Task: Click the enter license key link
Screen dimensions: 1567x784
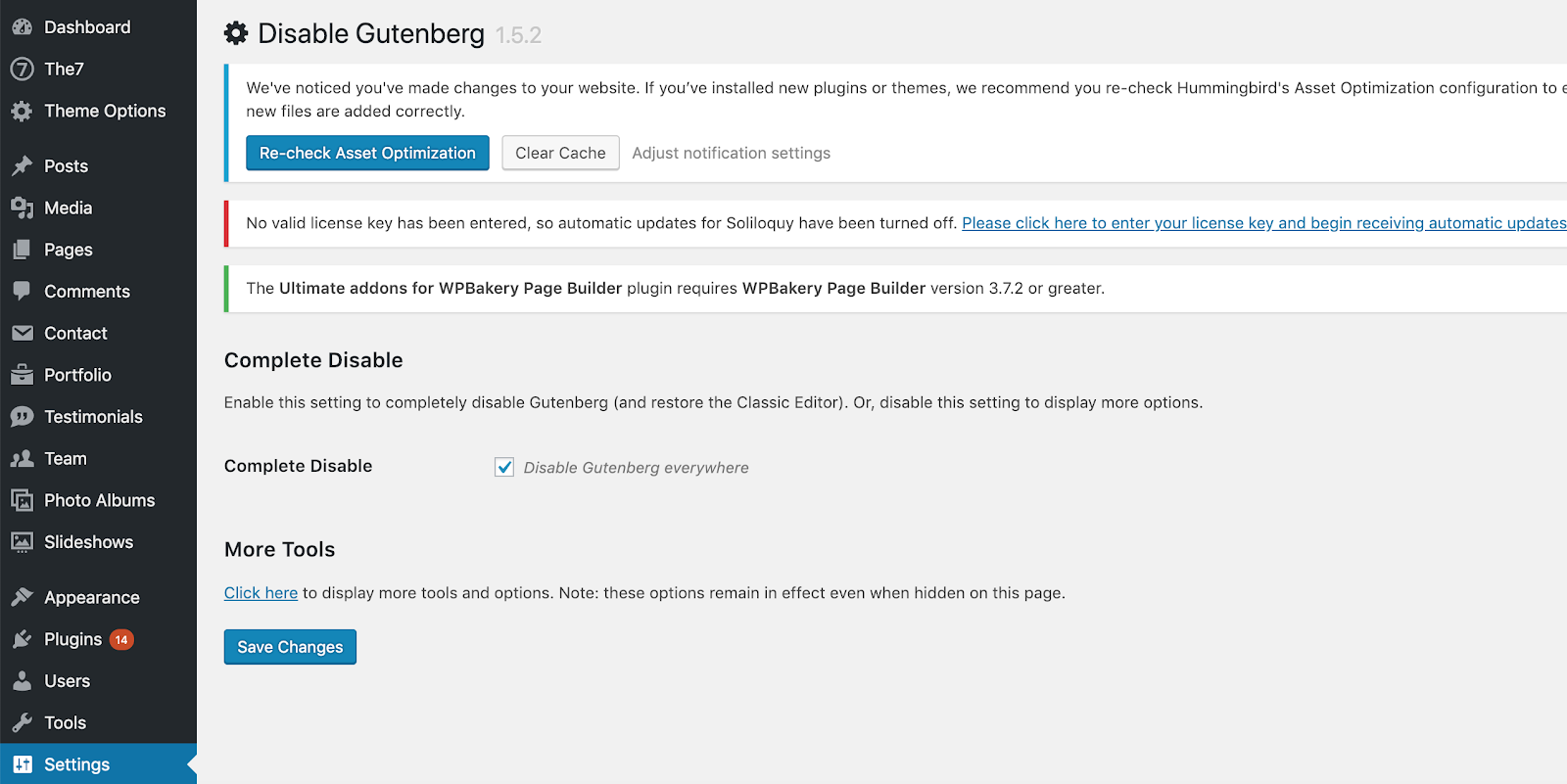Action: coord(1263,223)
